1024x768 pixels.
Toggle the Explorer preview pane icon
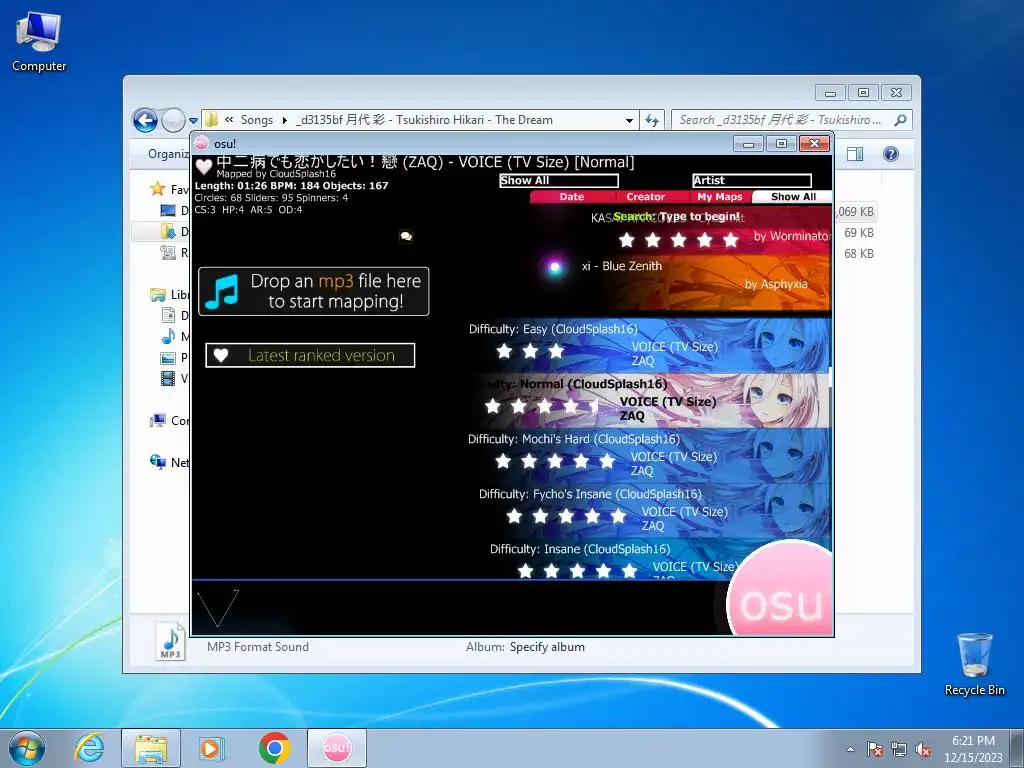854,154
